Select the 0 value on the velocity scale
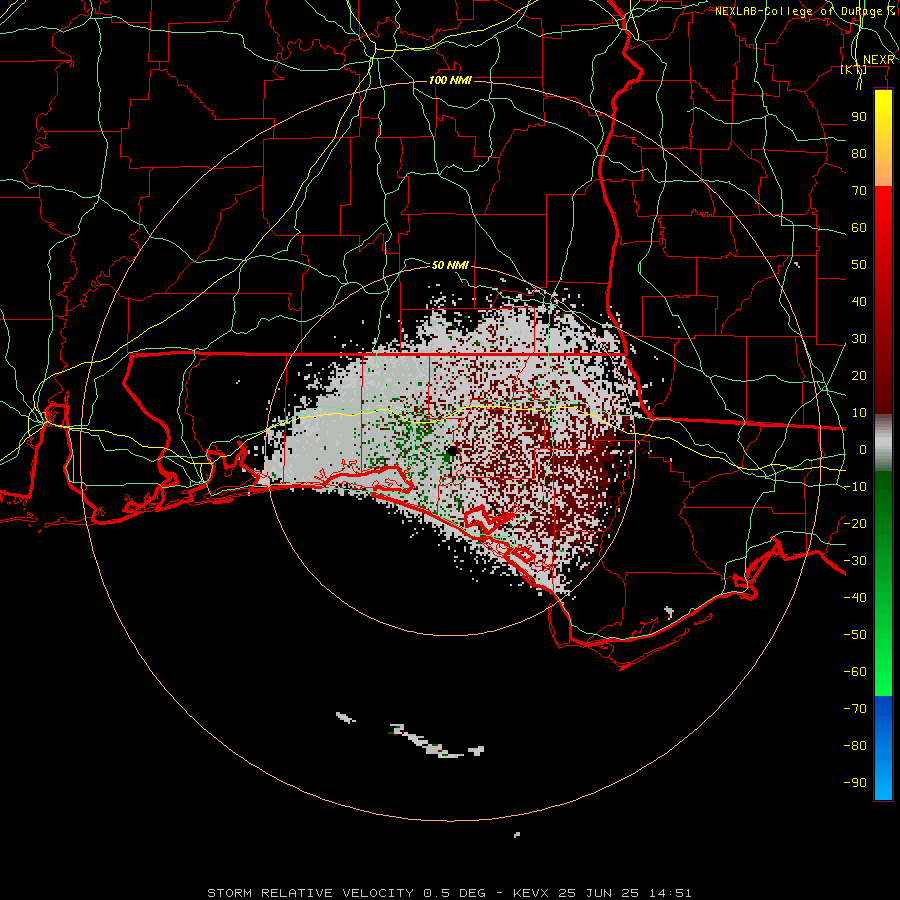Viewport: 900px width, 900px height. 863,450
